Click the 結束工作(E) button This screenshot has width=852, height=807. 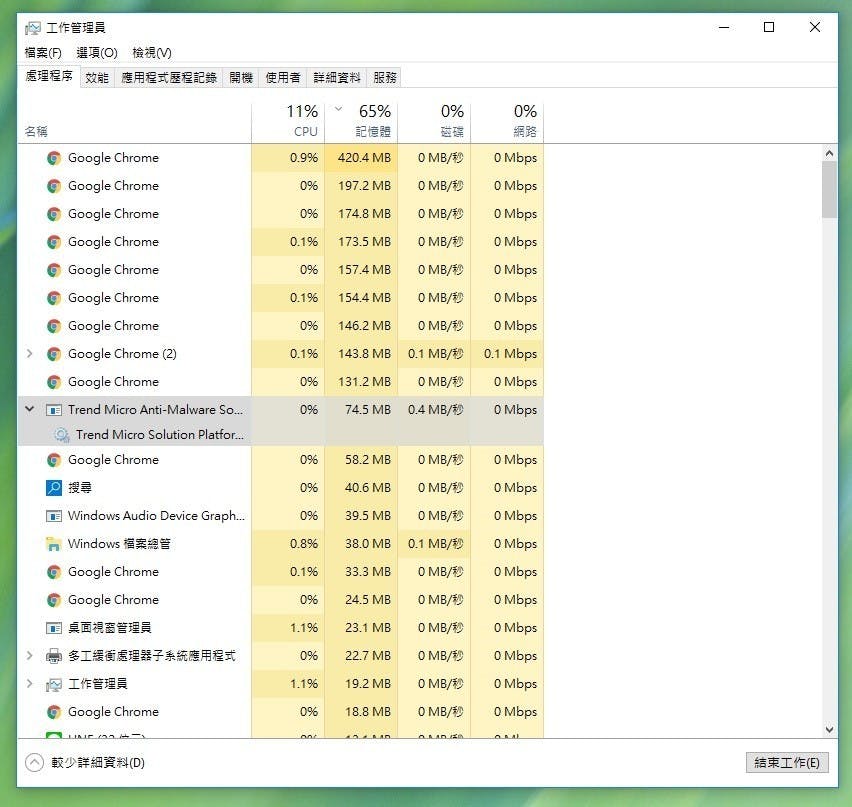(x=787, y=762)
